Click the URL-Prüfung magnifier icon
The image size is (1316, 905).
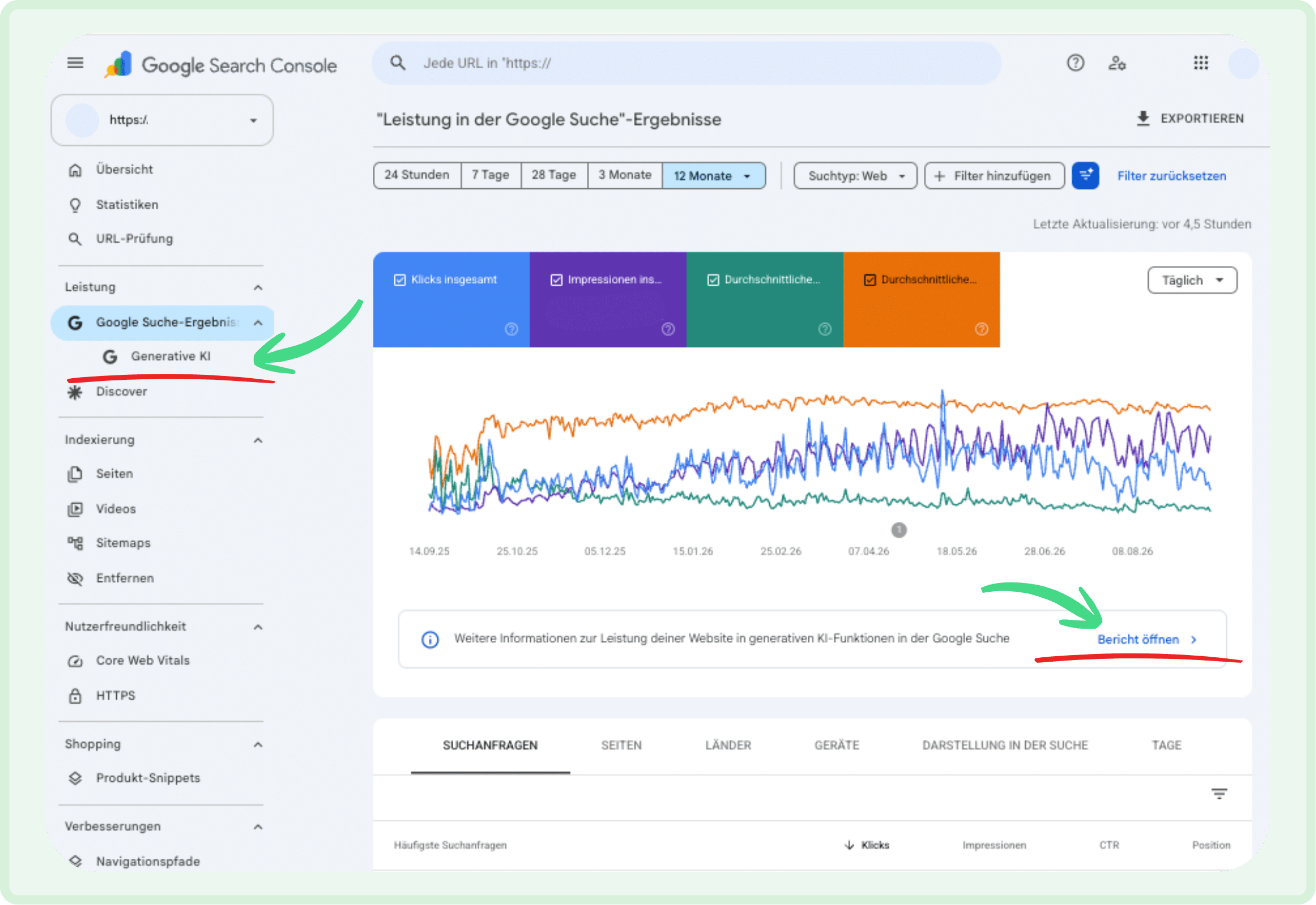tap(75, 239)
